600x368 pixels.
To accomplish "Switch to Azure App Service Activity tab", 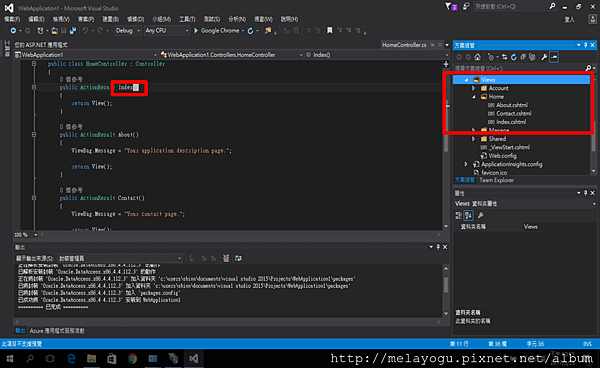I will coord(57,331).
